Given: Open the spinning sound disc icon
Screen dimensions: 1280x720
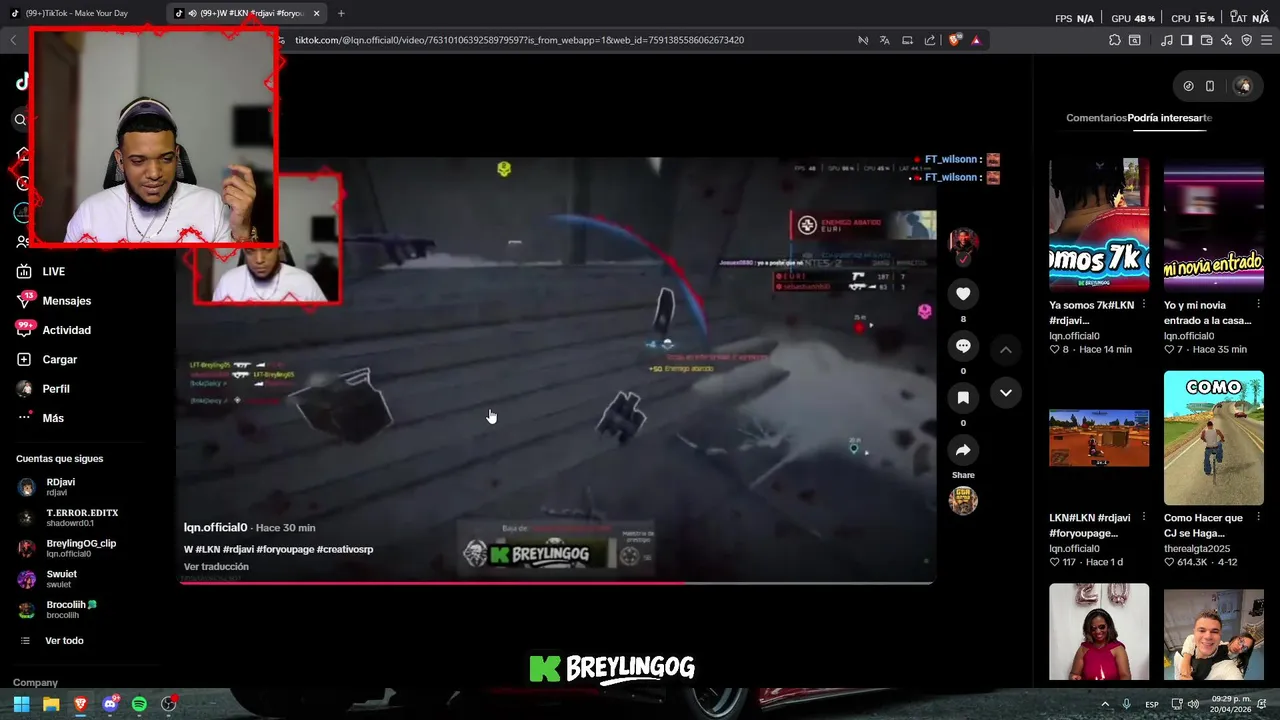Looking at the screenshot, I should 963,501.
